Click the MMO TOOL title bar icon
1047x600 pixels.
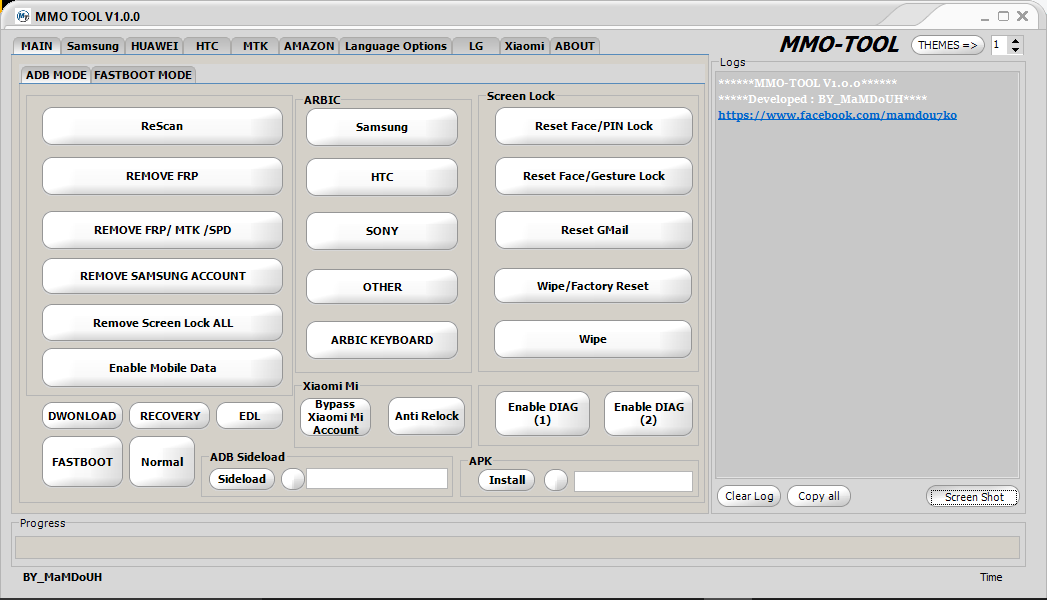pyautogui.click(x=23, y=16)
